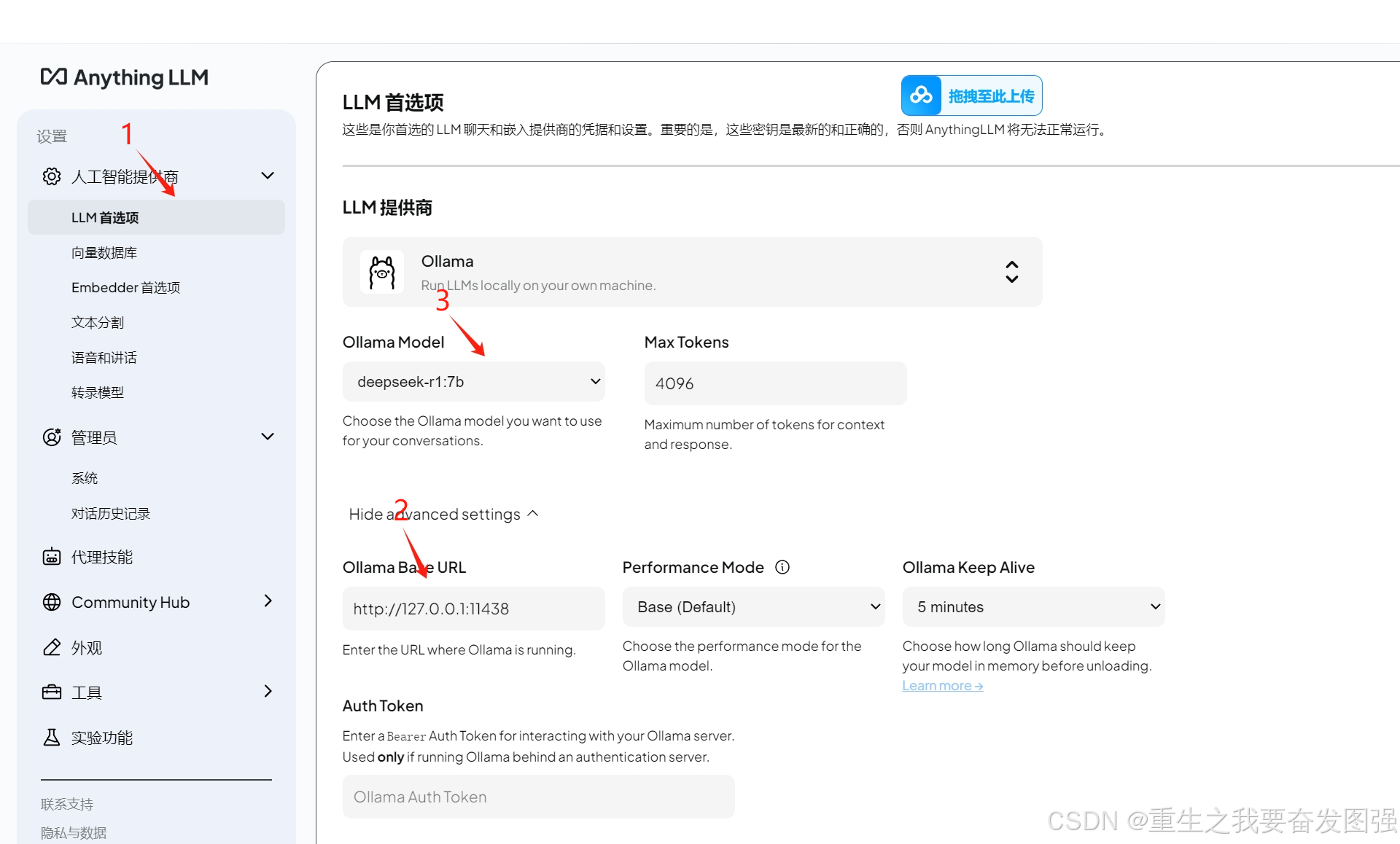Image resolution: width=1400 pixels, height=844 pixels.
Task: Click the Performance Mode info icon
Action: [x=782, y=567]
